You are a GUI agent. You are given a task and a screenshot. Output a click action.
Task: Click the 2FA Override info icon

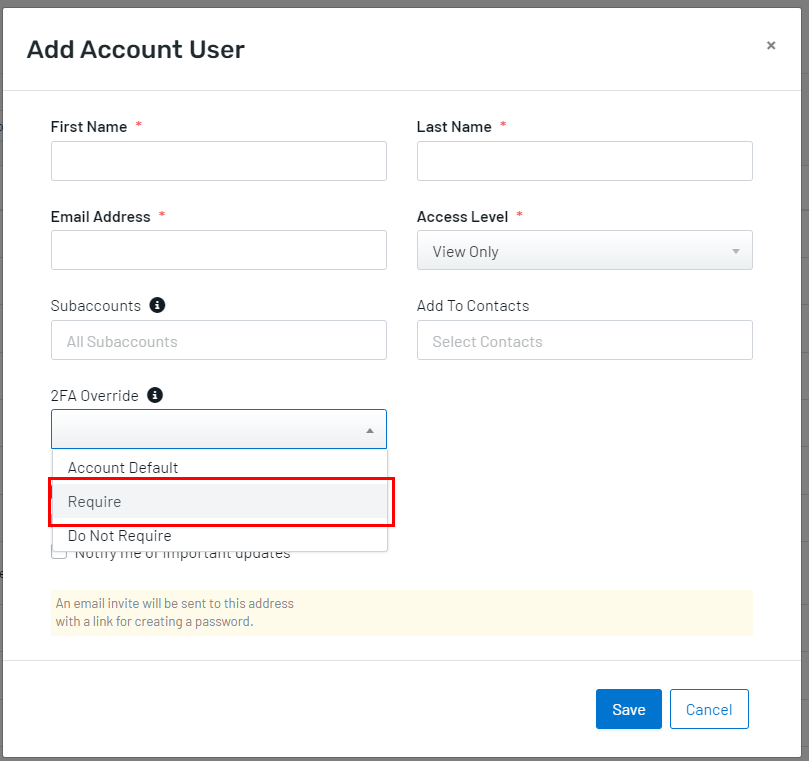pos(155,395)
